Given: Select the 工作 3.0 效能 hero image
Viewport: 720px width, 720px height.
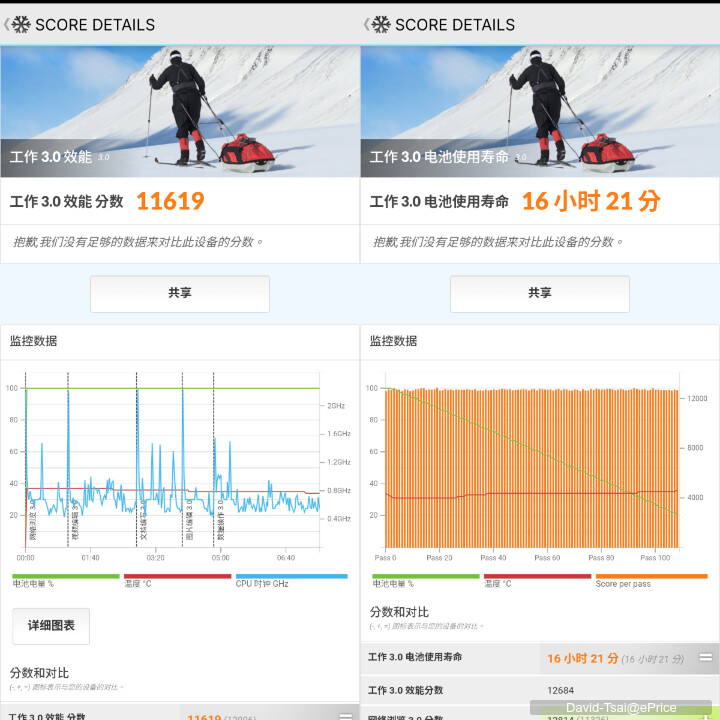Looking at the screenshot, I should click(x=180, y=112).
